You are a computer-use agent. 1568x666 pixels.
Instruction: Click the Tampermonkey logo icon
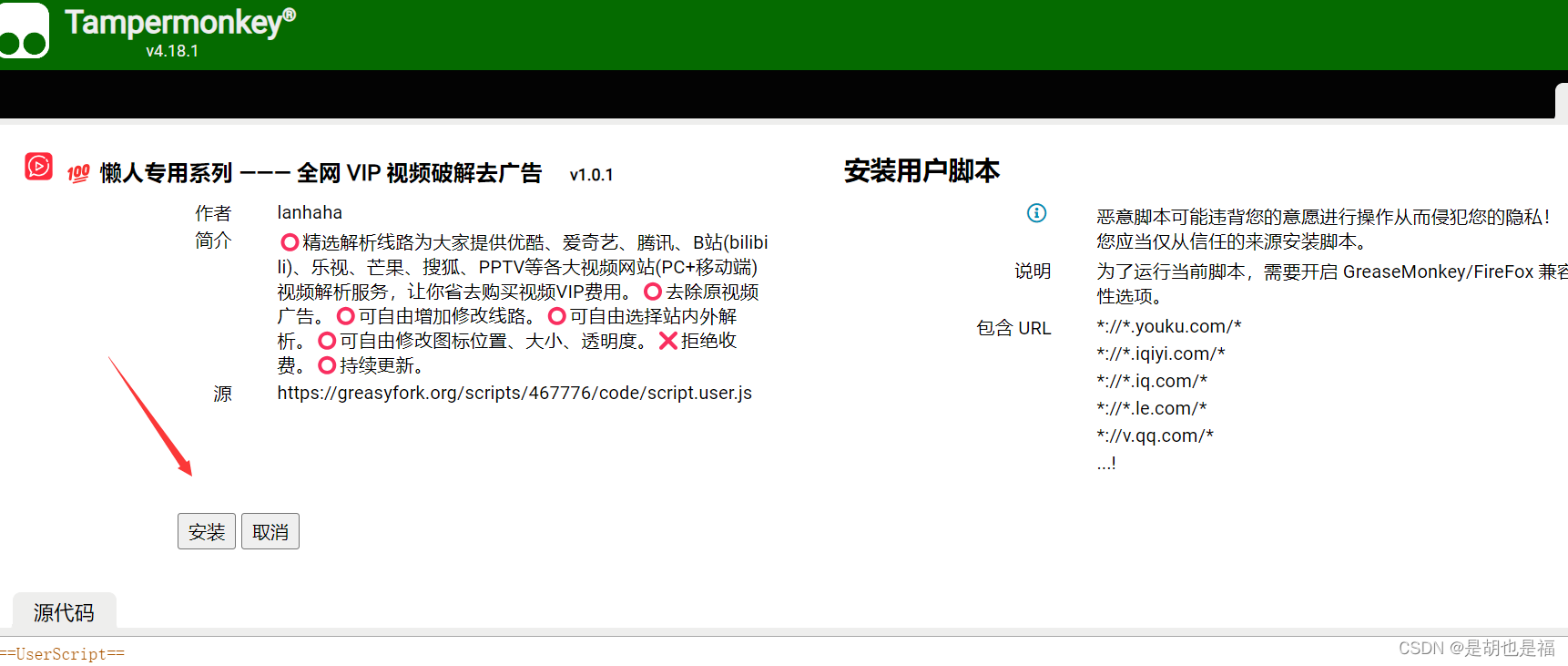point(24,30)
